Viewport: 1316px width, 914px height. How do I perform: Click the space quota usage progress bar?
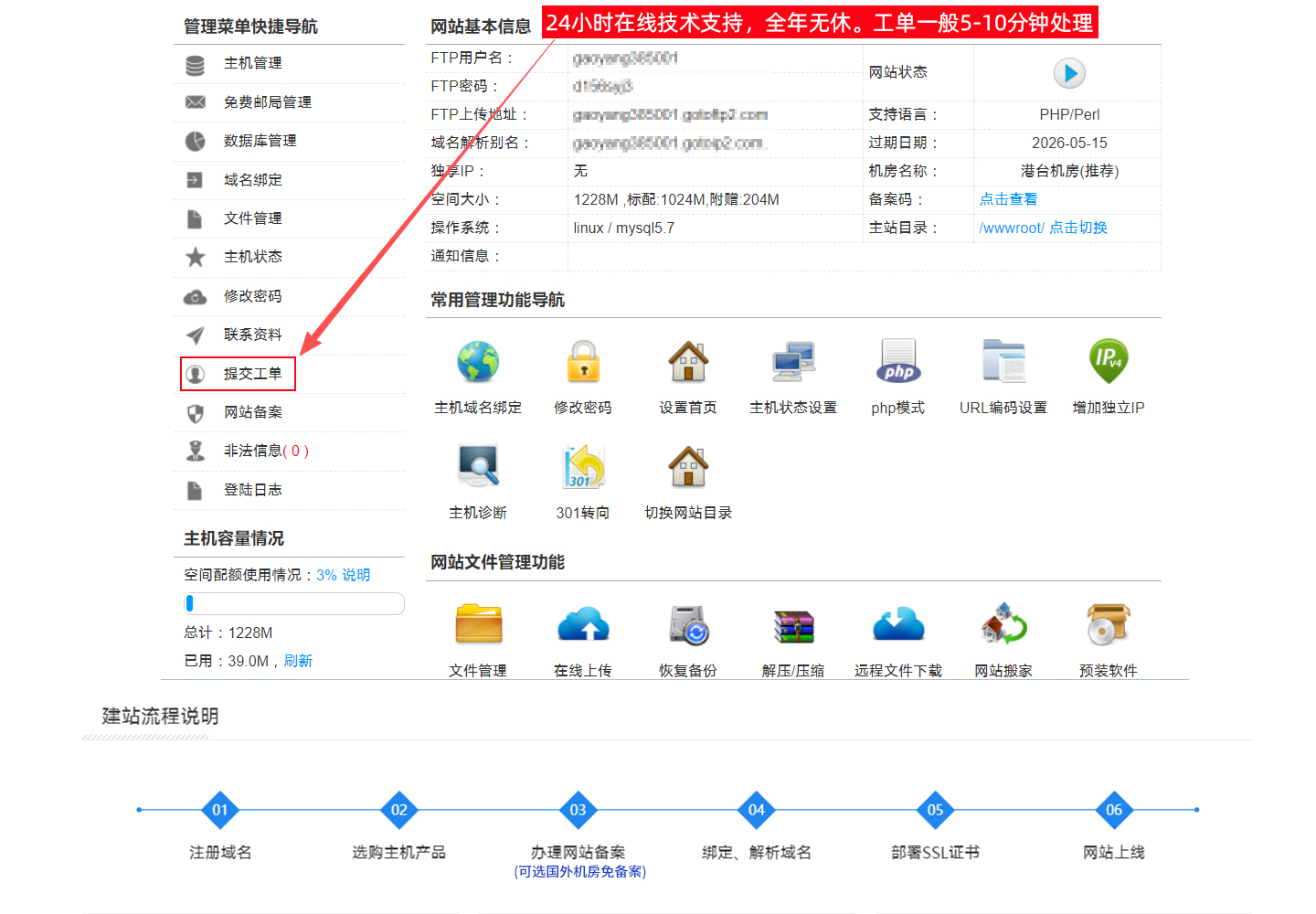[293, 603]
